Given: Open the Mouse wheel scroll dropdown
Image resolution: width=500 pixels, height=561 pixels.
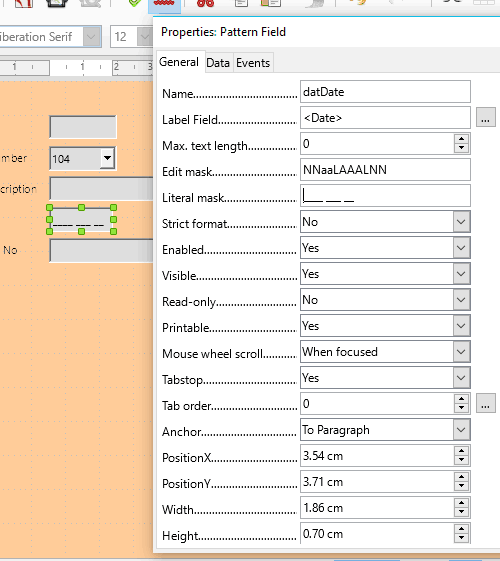Looking at the screenshot, I should tap(461, 352).
